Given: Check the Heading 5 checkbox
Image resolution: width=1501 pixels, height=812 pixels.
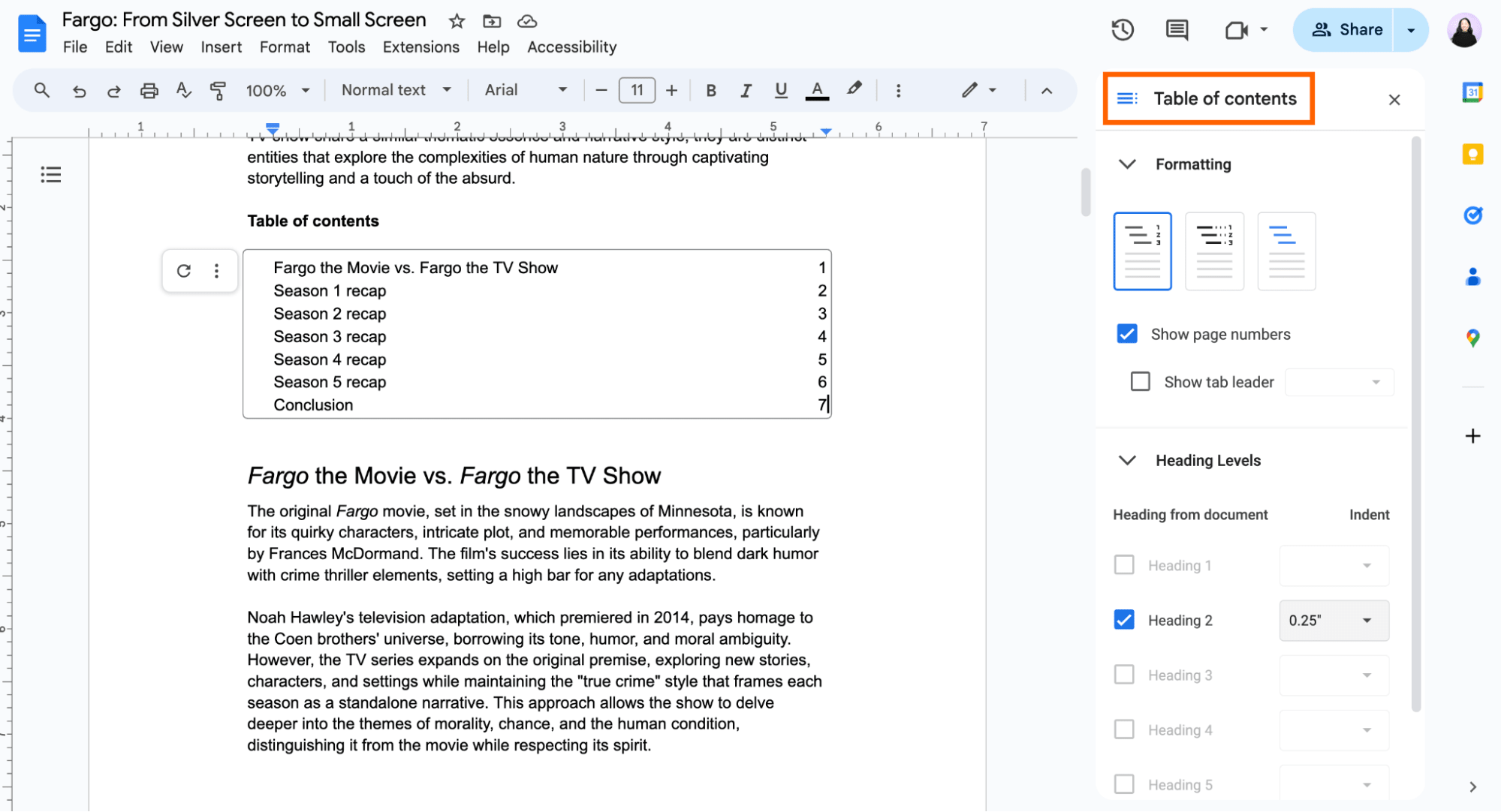Looking at the screenshot, I should tap(1124, 784).
